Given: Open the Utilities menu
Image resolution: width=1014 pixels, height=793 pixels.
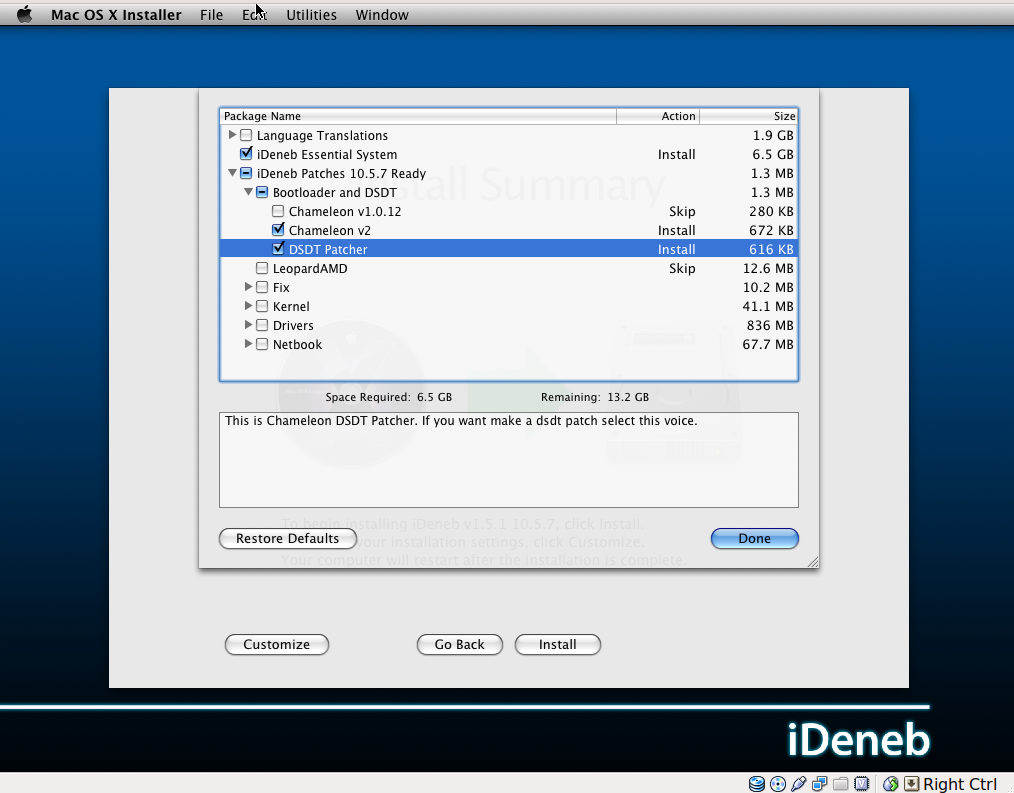Looking at the screenshot, I should click(311, 15).
